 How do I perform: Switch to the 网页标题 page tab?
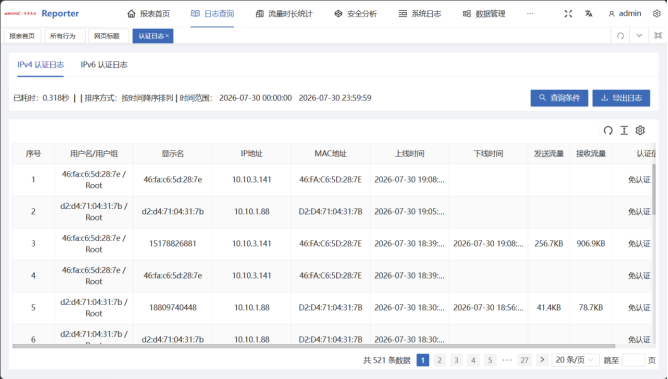(107, 36)
